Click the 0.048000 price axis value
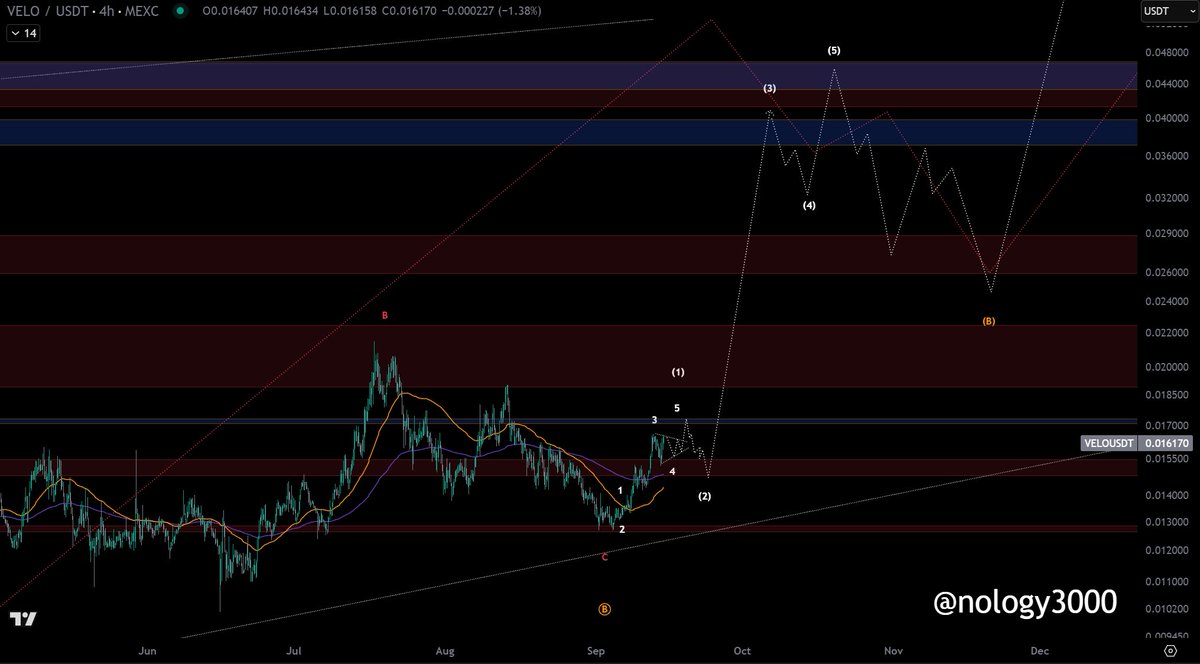This screenshot has height=664, width=1200. click(1168, 54)
